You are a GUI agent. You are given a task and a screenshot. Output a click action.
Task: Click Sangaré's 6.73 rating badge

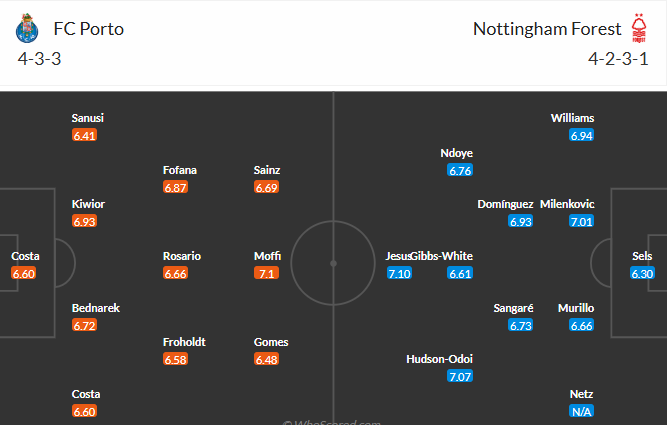click(521, 325)
